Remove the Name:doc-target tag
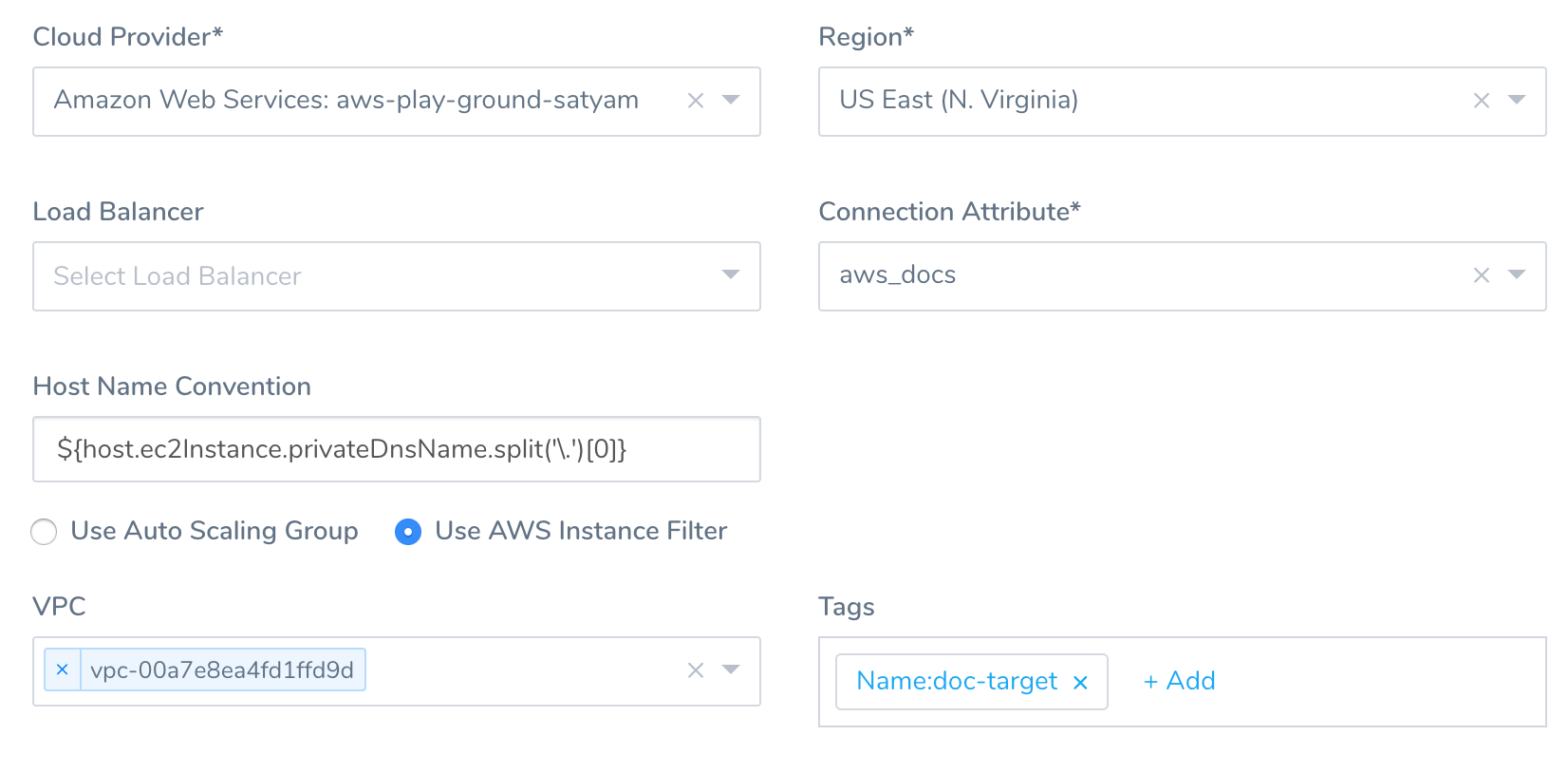 [x=1080, y=682]
